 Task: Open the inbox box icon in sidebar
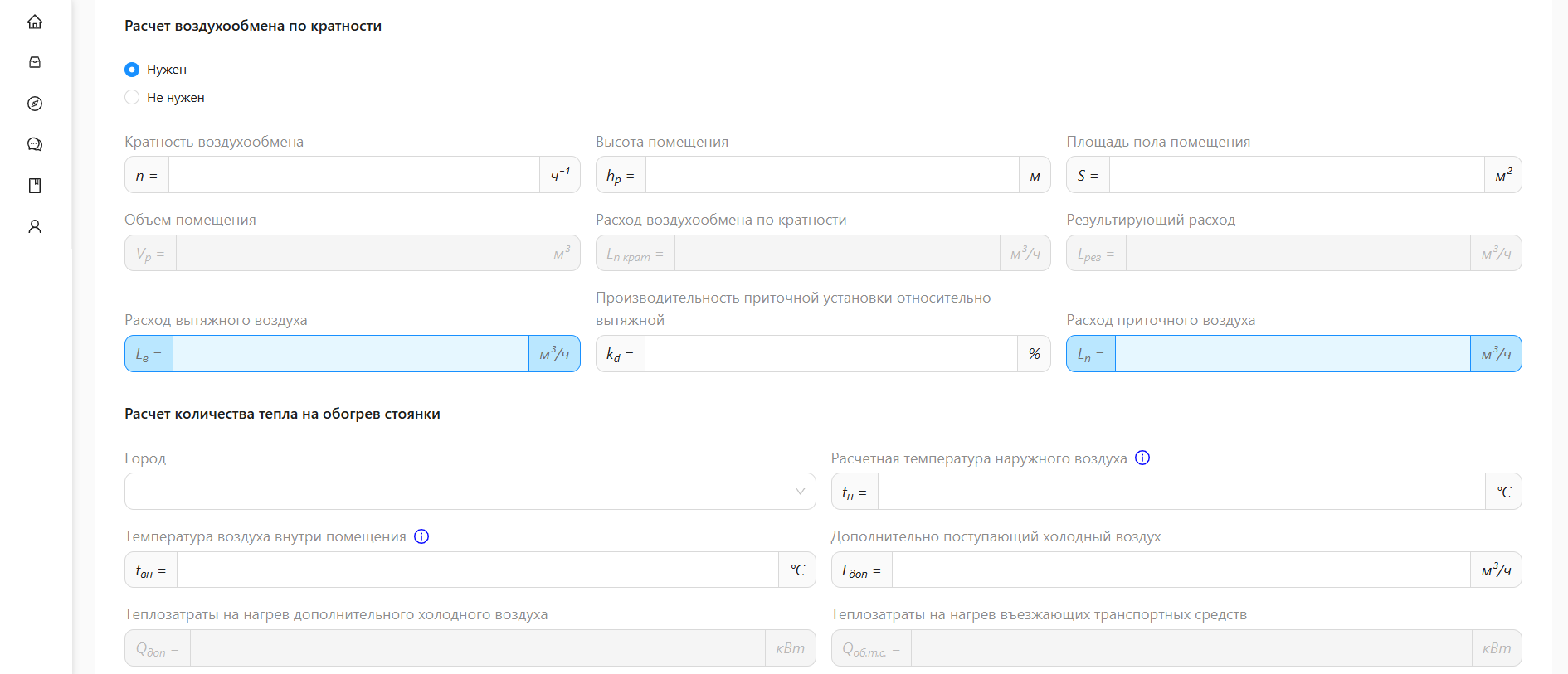click(x=35, y=62)
